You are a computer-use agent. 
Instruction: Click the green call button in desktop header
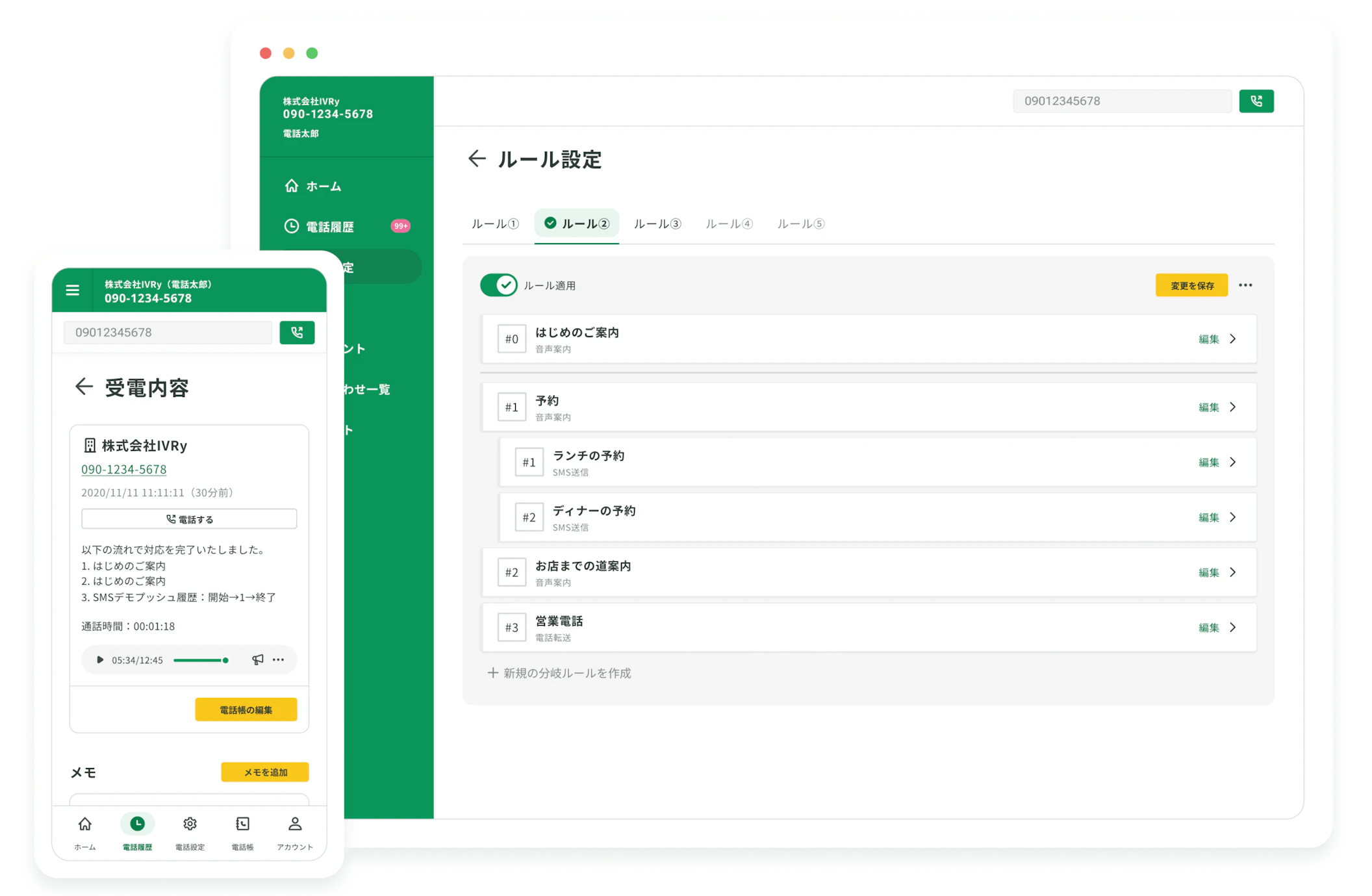(1256, 101)
